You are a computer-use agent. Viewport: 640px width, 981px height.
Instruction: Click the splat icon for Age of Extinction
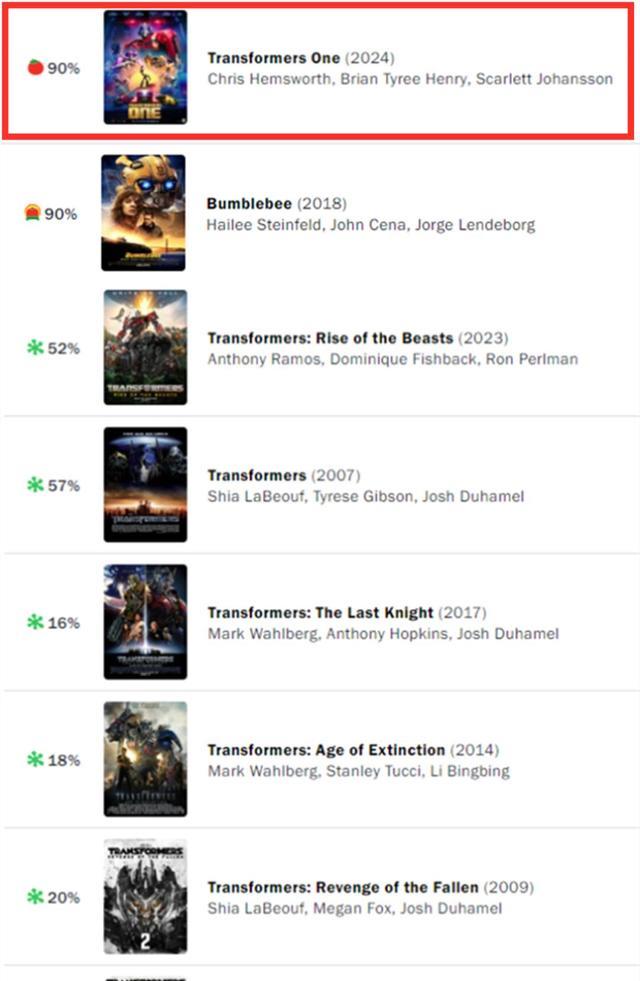pos(35,759)
